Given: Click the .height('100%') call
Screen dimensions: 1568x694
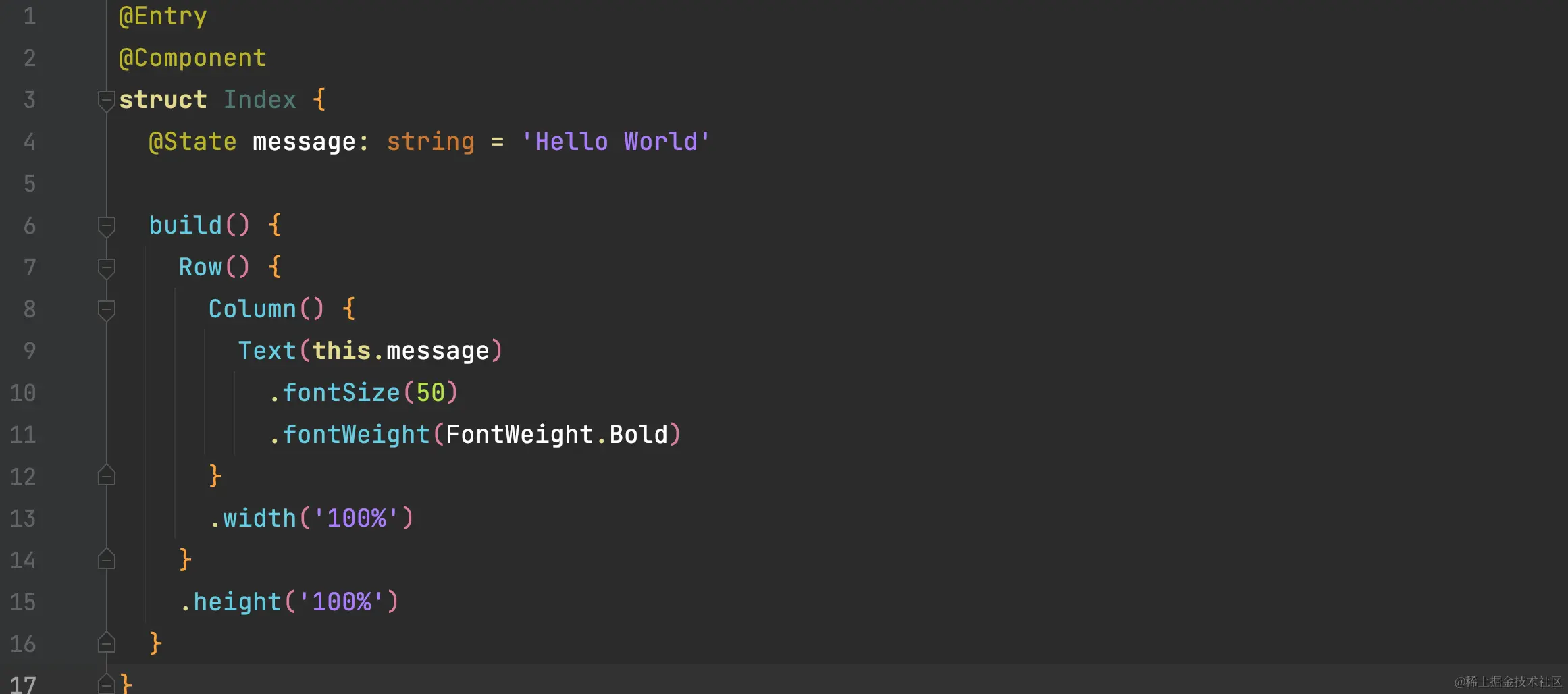Looking at the screenshot, I should [x=289, y=602].
